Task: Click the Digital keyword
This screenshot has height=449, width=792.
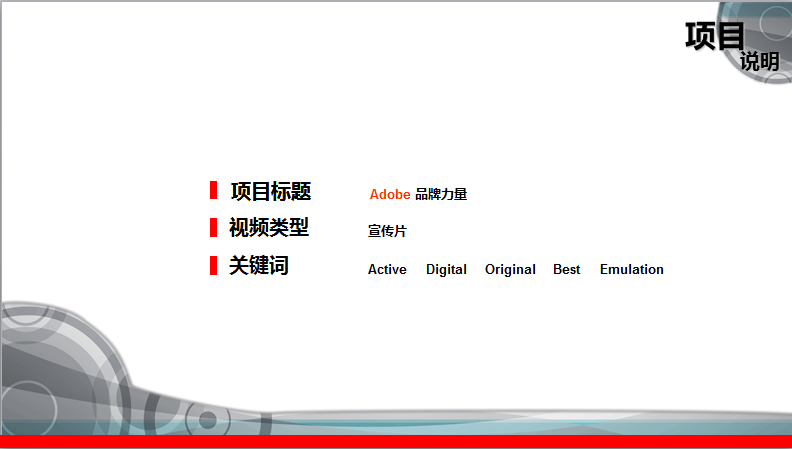Action: click(x=446, y=269)
